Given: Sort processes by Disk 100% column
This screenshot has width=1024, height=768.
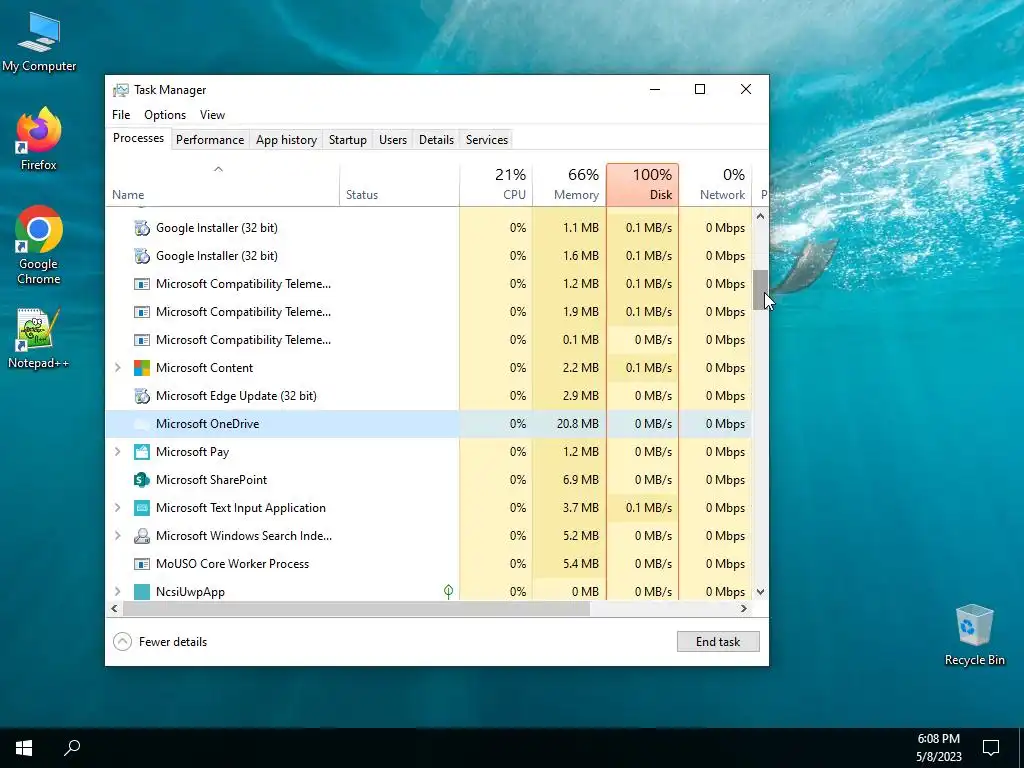Looking at the screenshot, I should tap(643, 185).
